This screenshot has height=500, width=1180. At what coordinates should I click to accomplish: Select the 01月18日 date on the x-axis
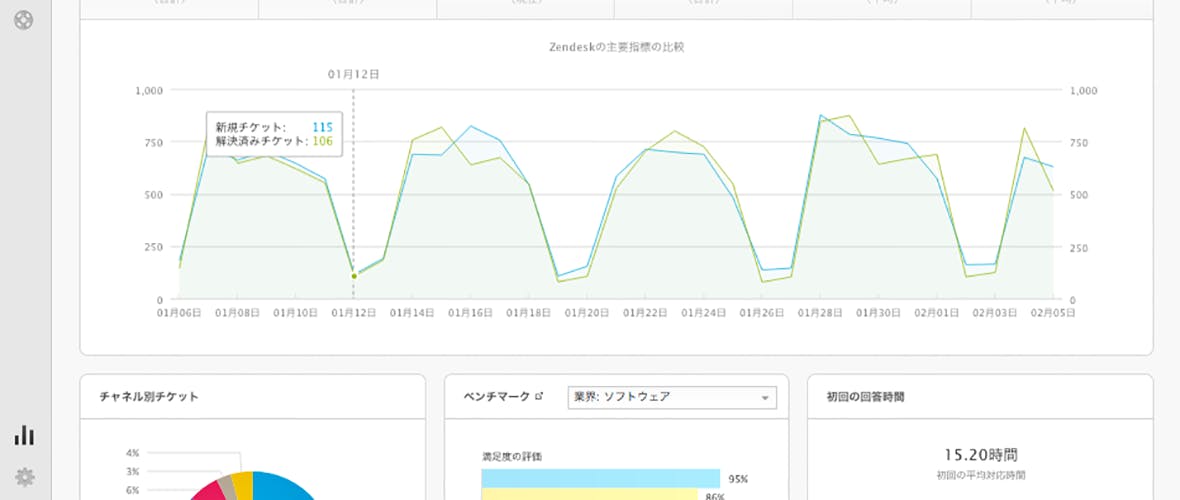pyautogui.click(x=528, y=312)
